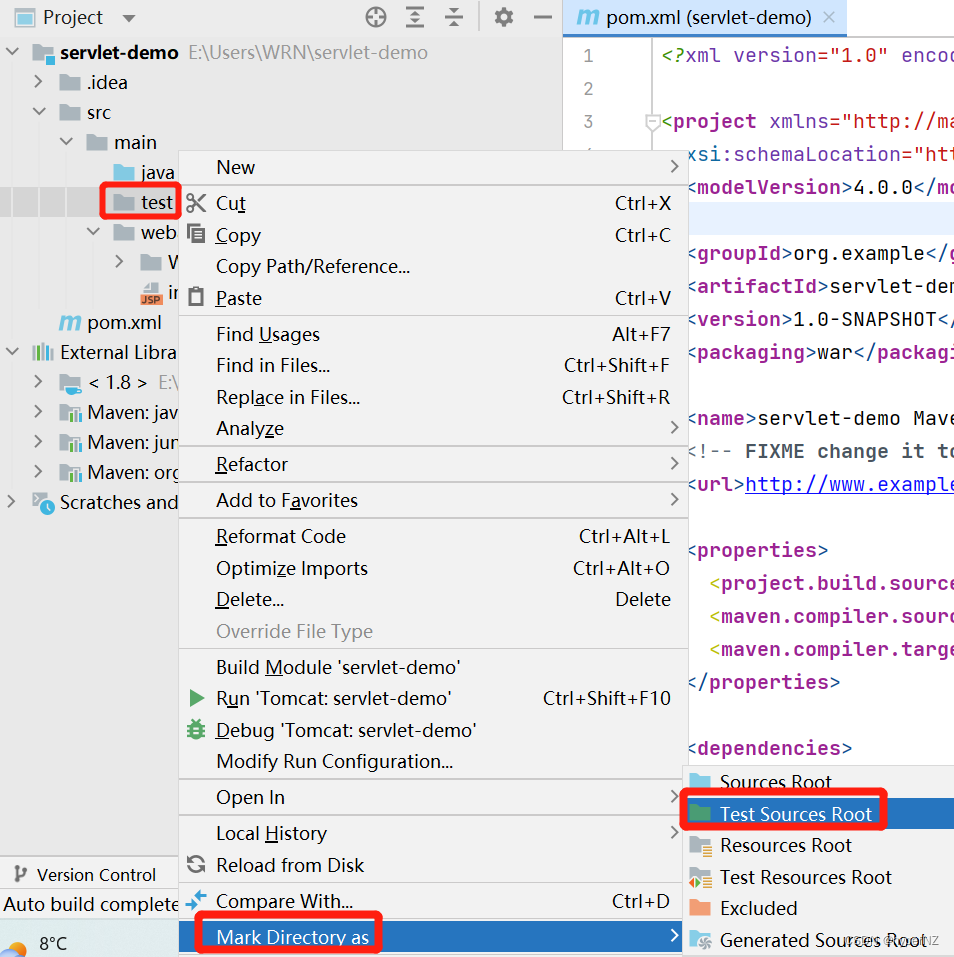
Task: Select Replace in Files option
Action: click(433, 397)
